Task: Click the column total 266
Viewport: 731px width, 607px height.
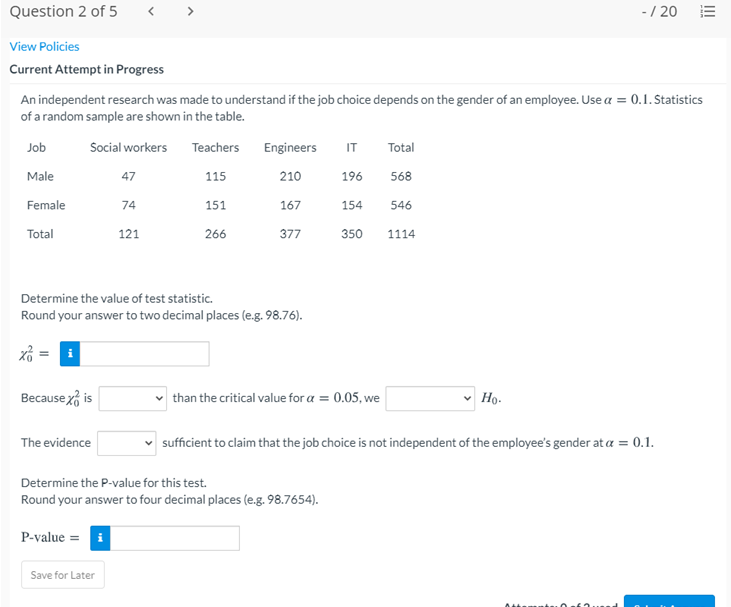Action: [x=215, y=234]
